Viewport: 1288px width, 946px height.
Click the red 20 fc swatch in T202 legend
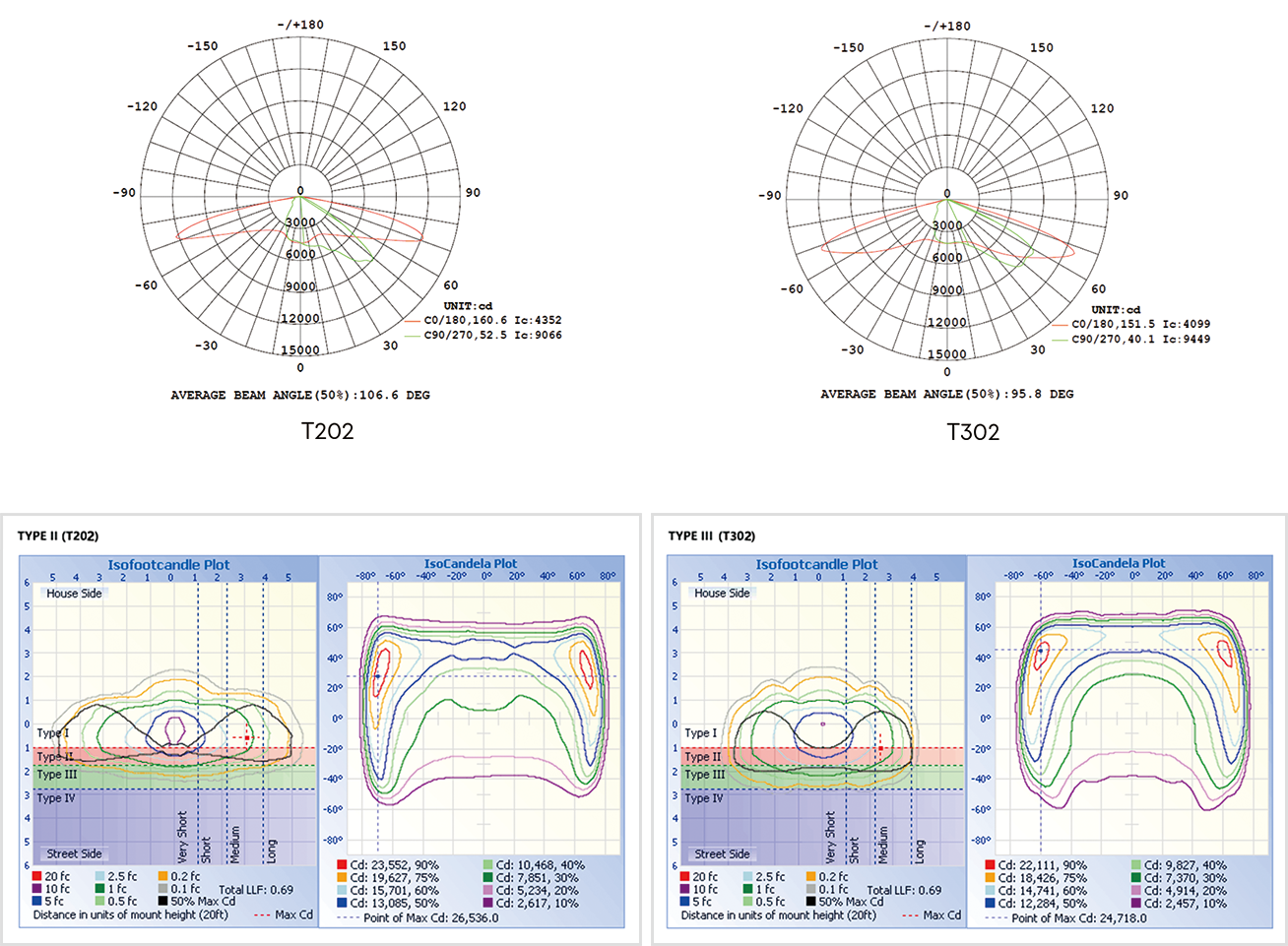tap(37, 876)
